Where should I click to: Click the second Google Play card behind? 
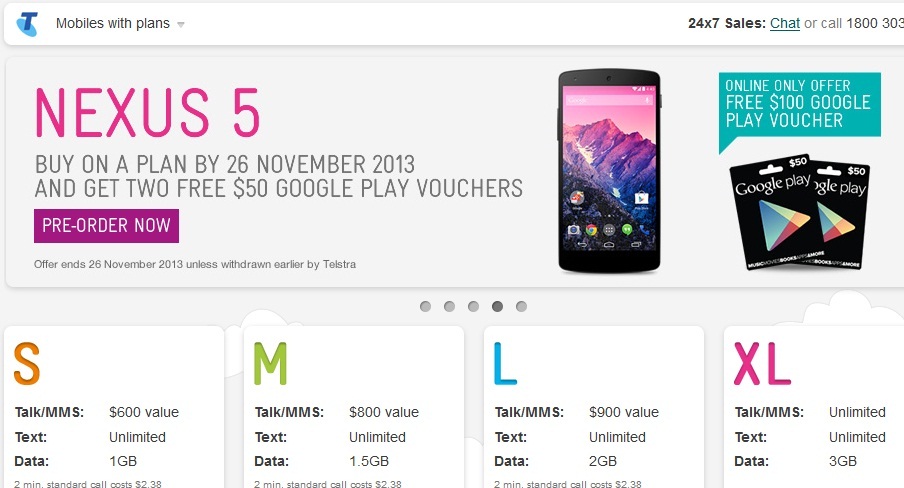tap(845, 213)
